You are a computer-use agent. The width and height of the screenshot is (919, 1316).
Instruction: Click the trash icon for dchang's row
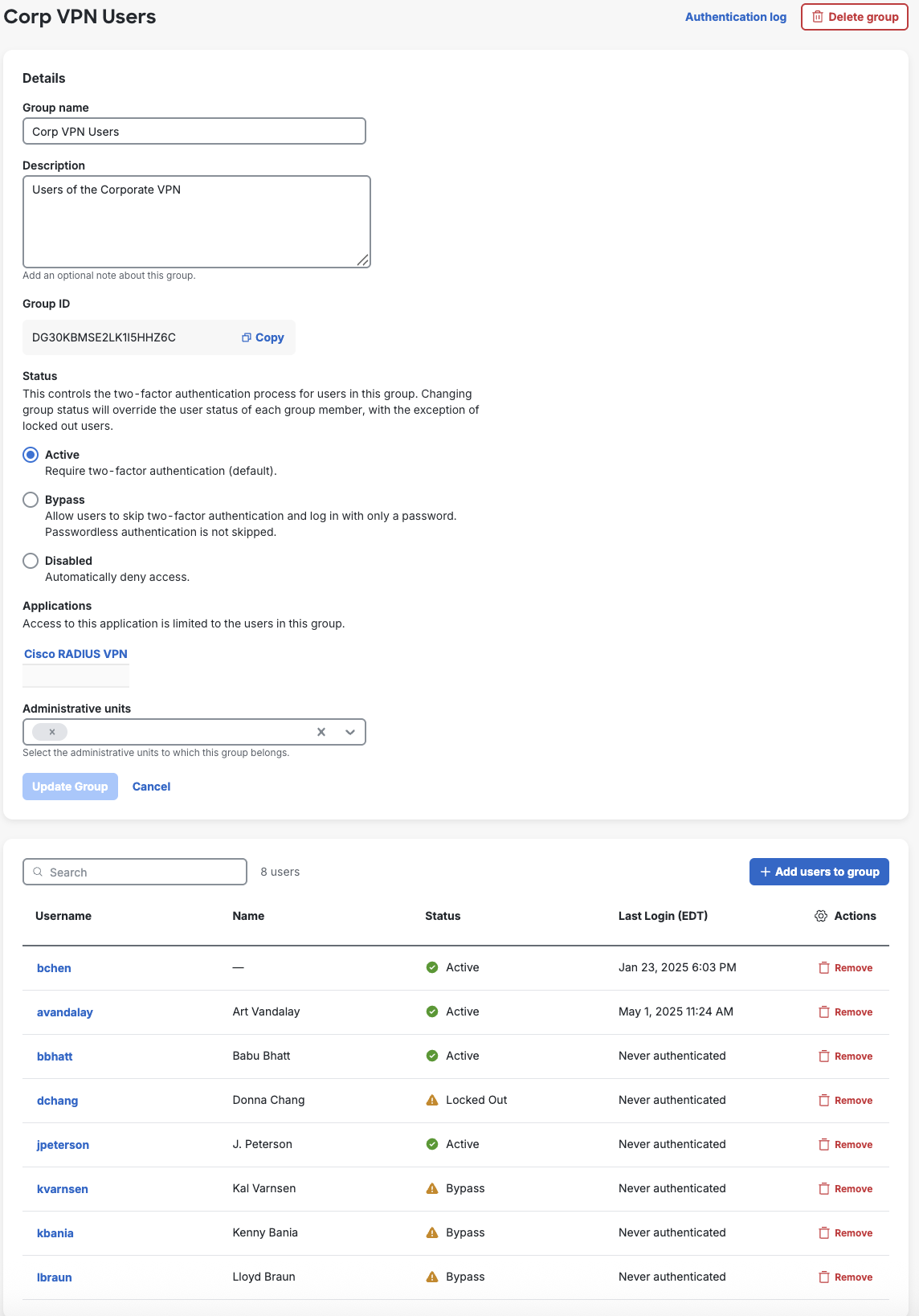pos(823,1101)
